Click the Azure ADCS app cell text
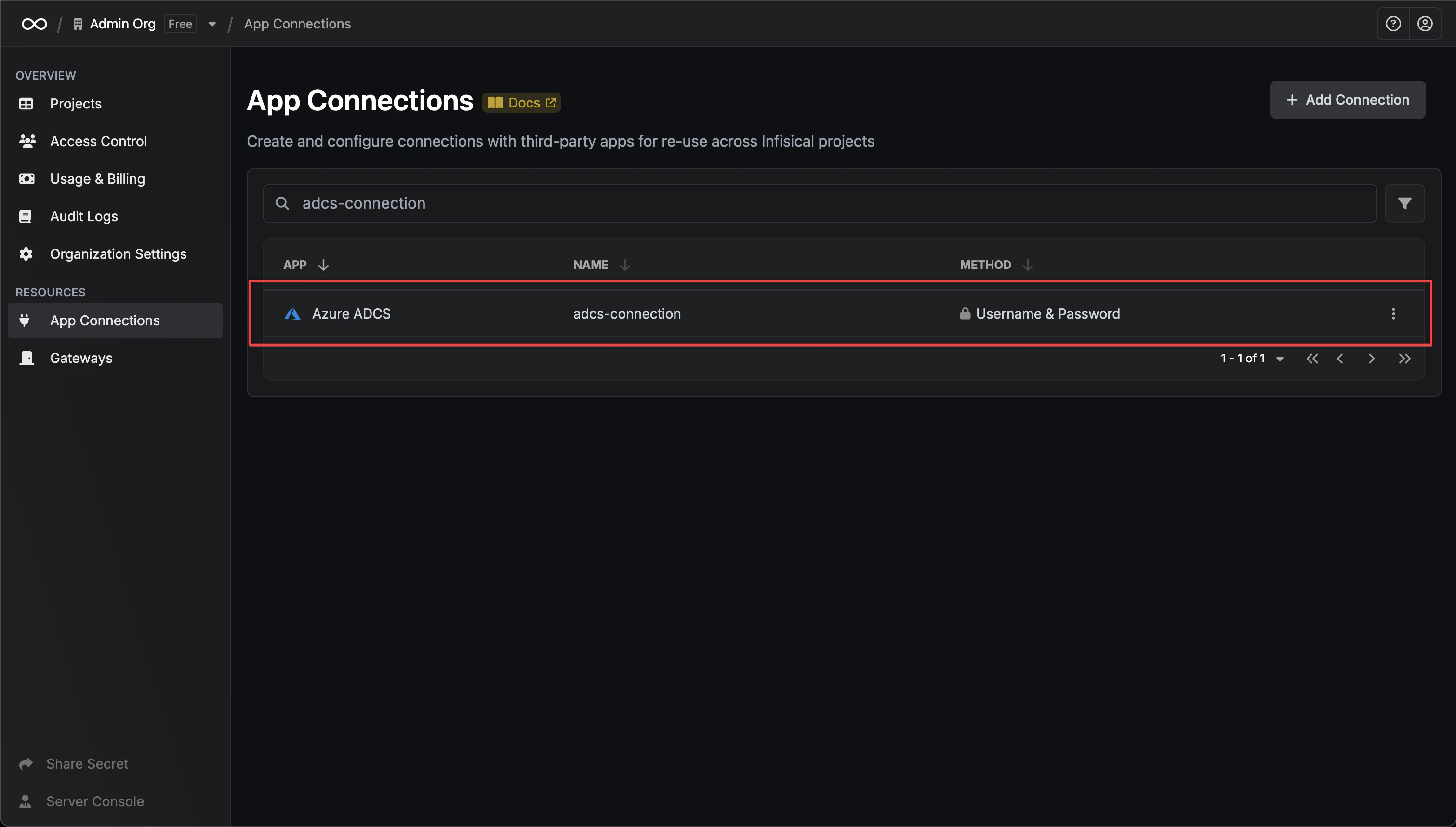Screen dimensions: 1456x827 click(351, 314)
